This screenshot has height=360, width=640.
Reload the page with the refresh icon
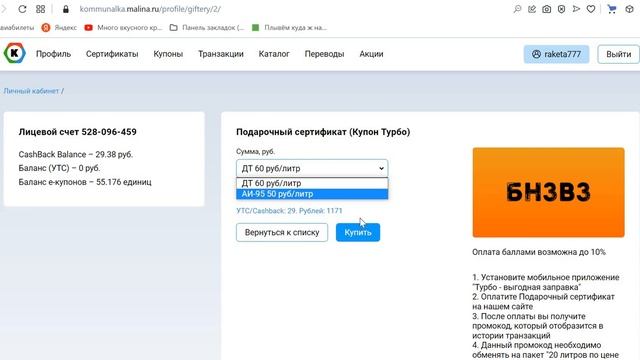click(22, 9)
